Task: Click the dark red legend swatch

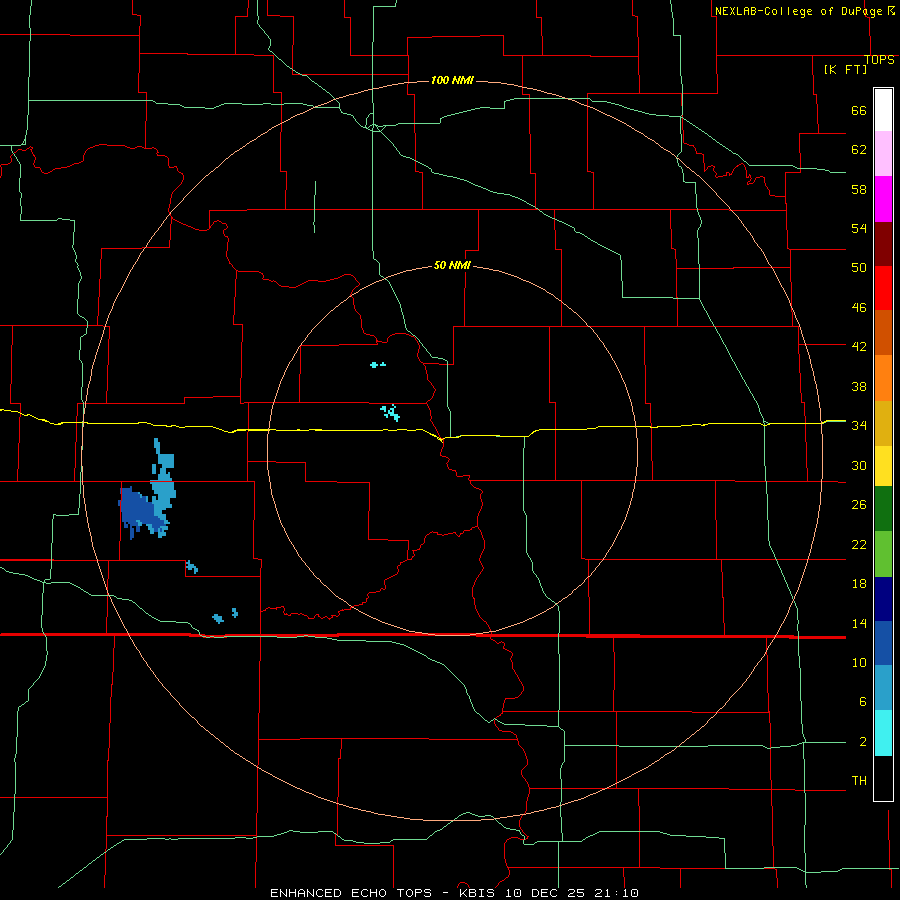Action: (x=883, y=243)
